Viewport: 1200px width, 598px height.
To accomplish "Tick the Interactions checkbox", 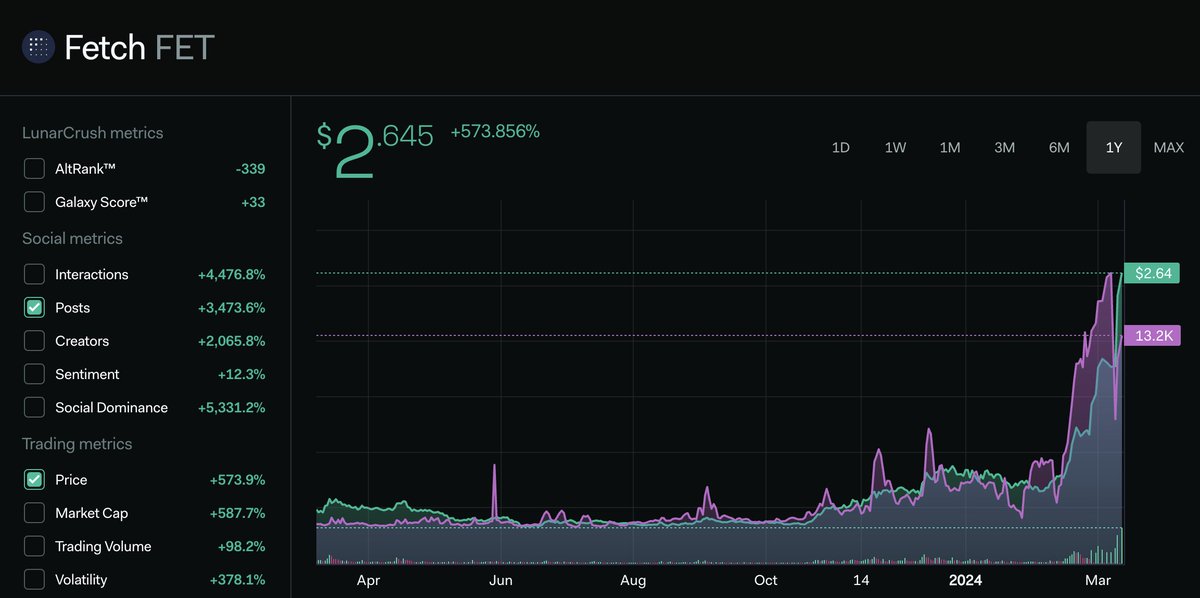I will click(34, 274).
